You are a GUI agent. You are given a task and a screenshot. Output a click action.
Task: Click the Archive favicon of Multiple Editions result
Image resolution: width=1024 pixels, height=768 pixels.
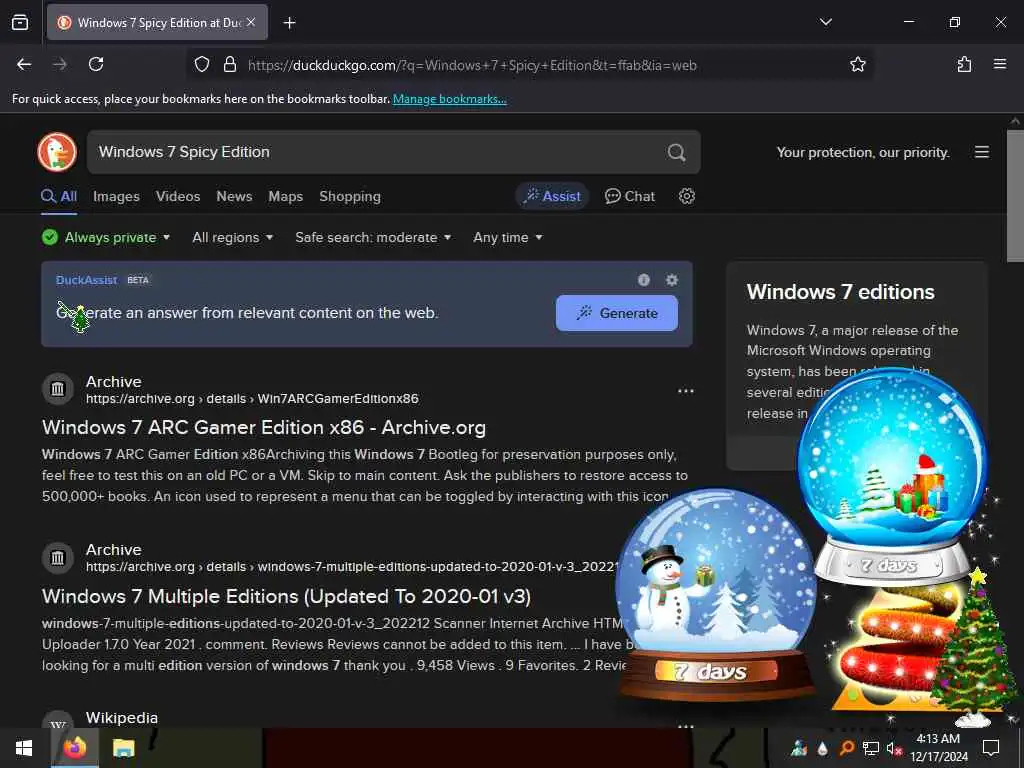click(x=57, y=558)
